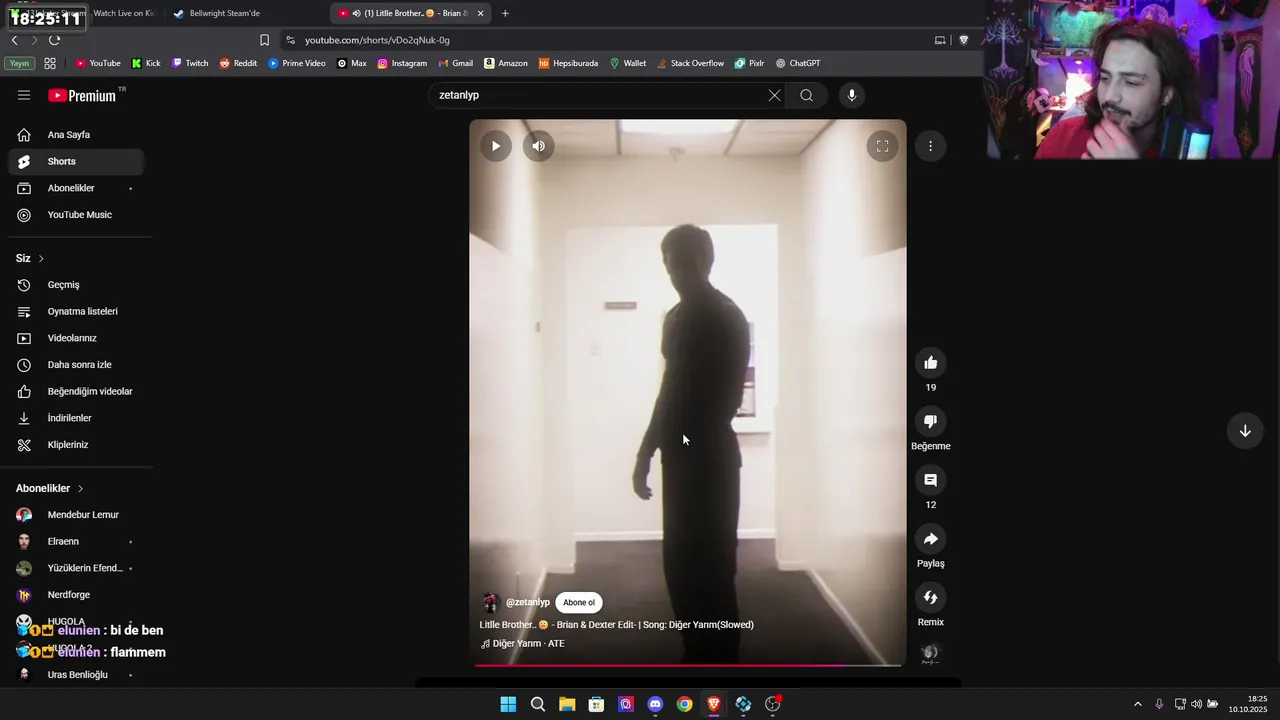The height and width of the screenshot is (720, 1280).
Task: Open File Explorer from the taskbar
Action: (x=567, y=704)
